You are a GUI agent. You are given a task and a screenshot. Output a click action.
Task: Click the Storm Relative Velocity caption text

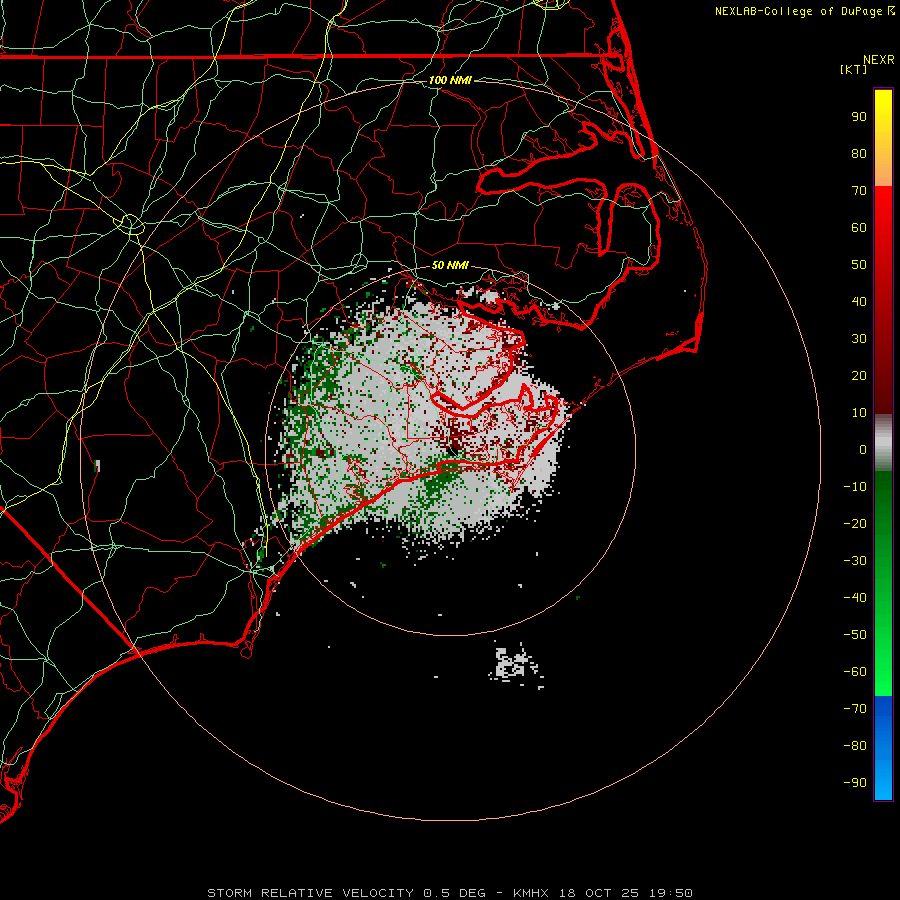(x=449, y=893)
